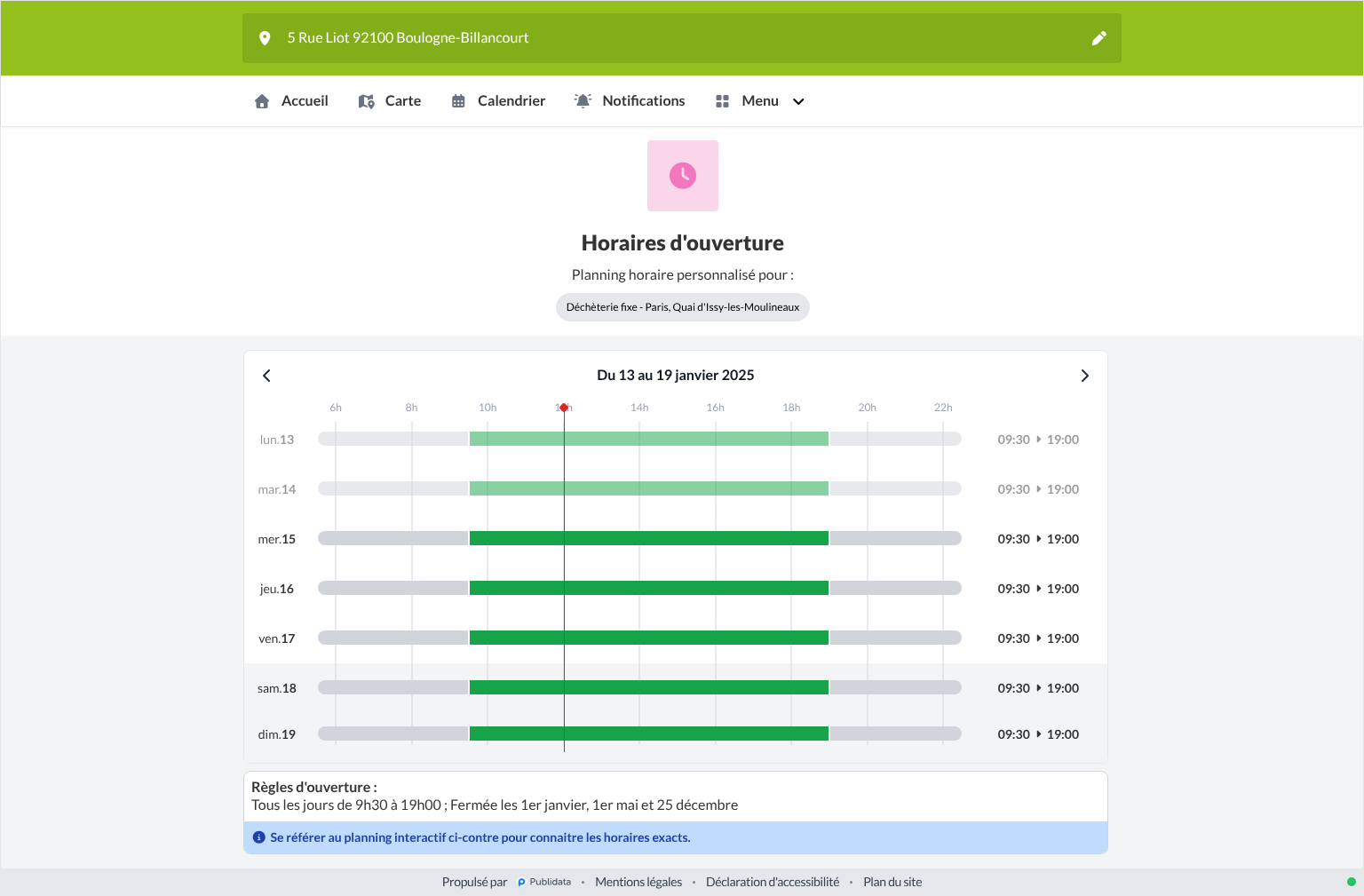This screenshot has width=1364, height=896.
Task: Select the mar.14 day label
Action: click(277, 489)
